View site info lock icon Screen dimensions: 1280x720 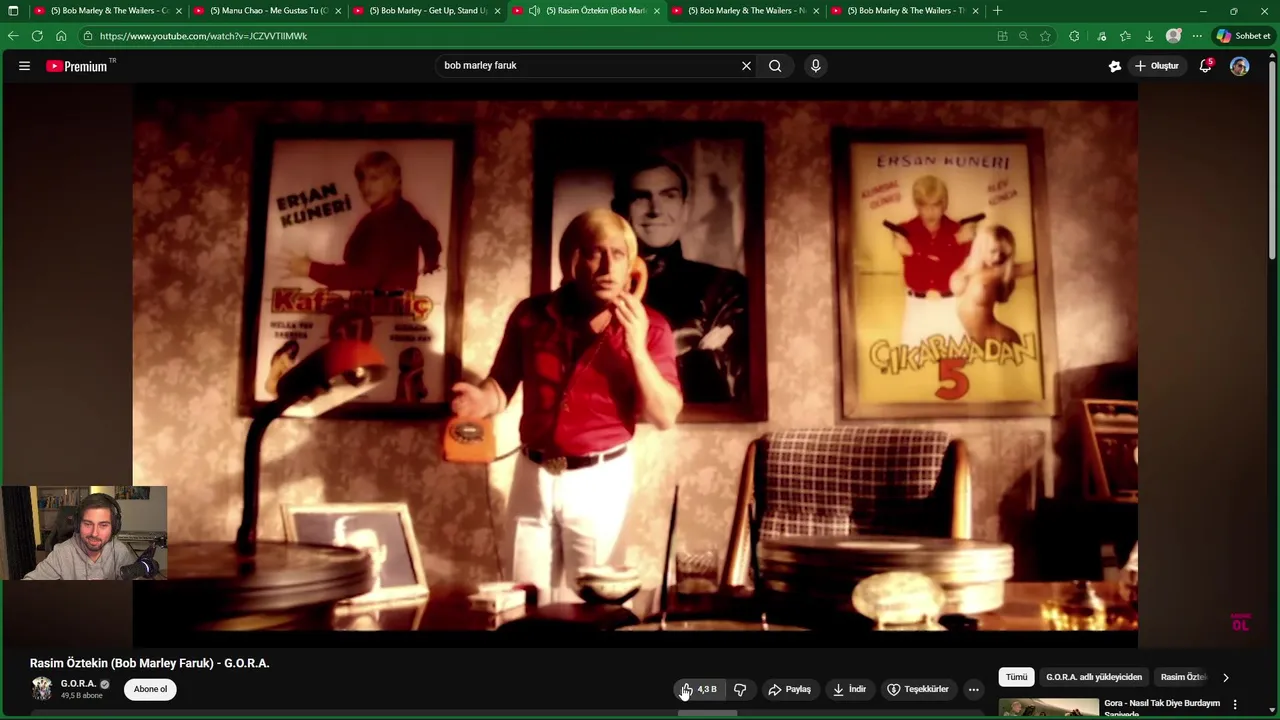pyautogui.click(x=88, y=36)
